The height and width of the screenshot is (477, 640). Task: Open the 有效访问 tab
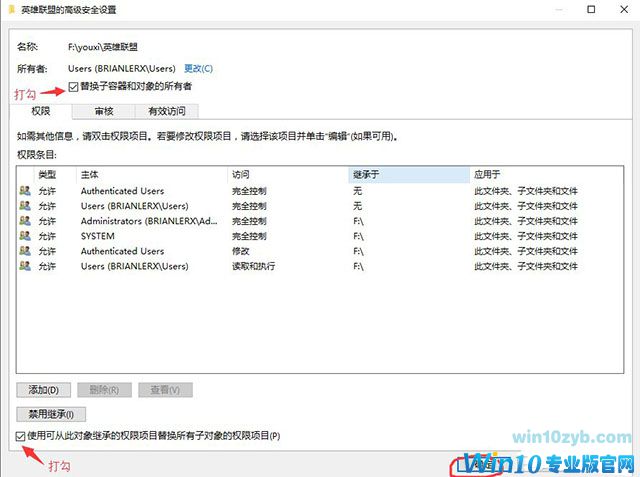click(x=167, y=111)
